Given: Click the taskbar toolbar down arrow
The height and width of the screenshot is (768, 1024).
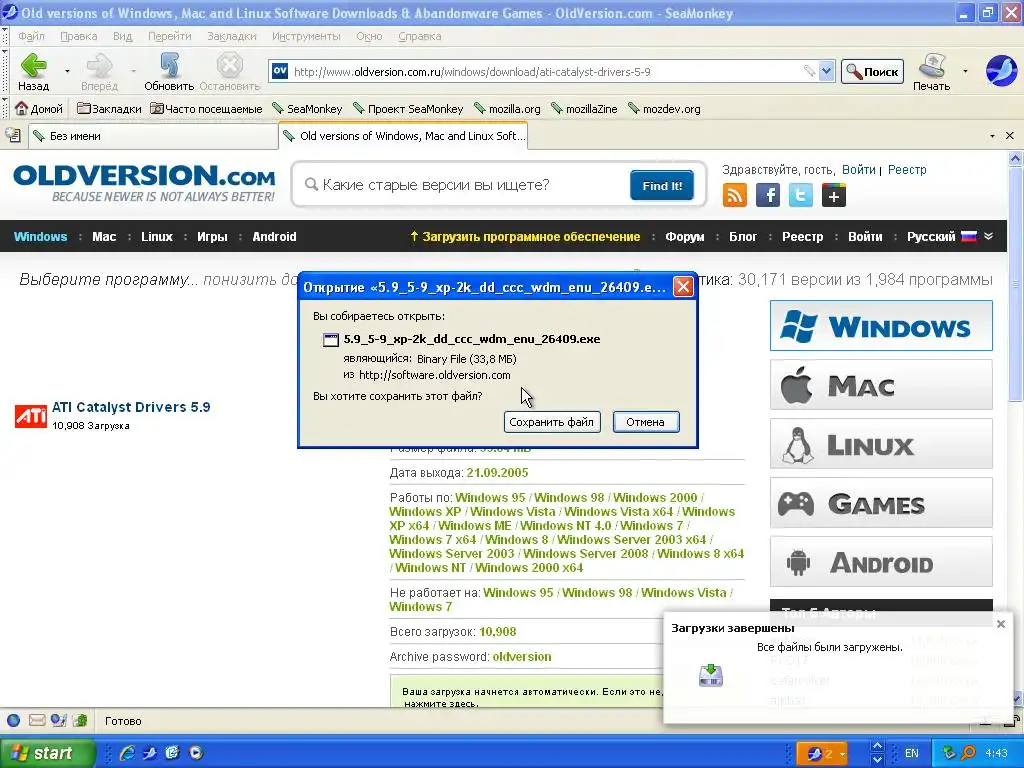Looking at the screenshot, I should pos(877,760).
